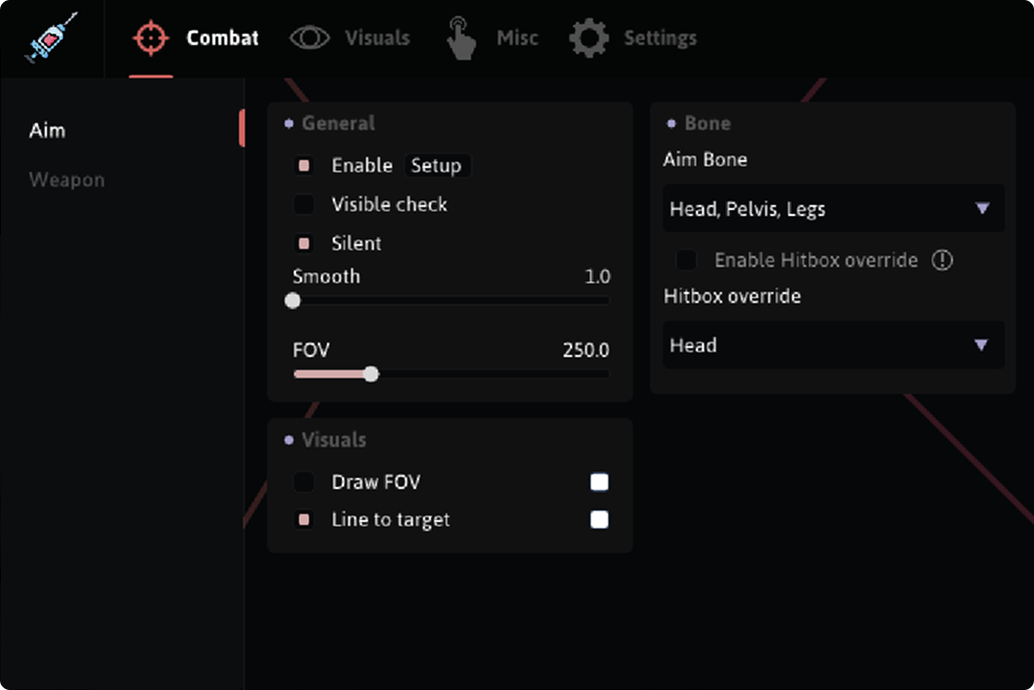1034x690 pixels.
Task: Expand the Hitbox override Head dropdown
Action: tap(833, 345)
